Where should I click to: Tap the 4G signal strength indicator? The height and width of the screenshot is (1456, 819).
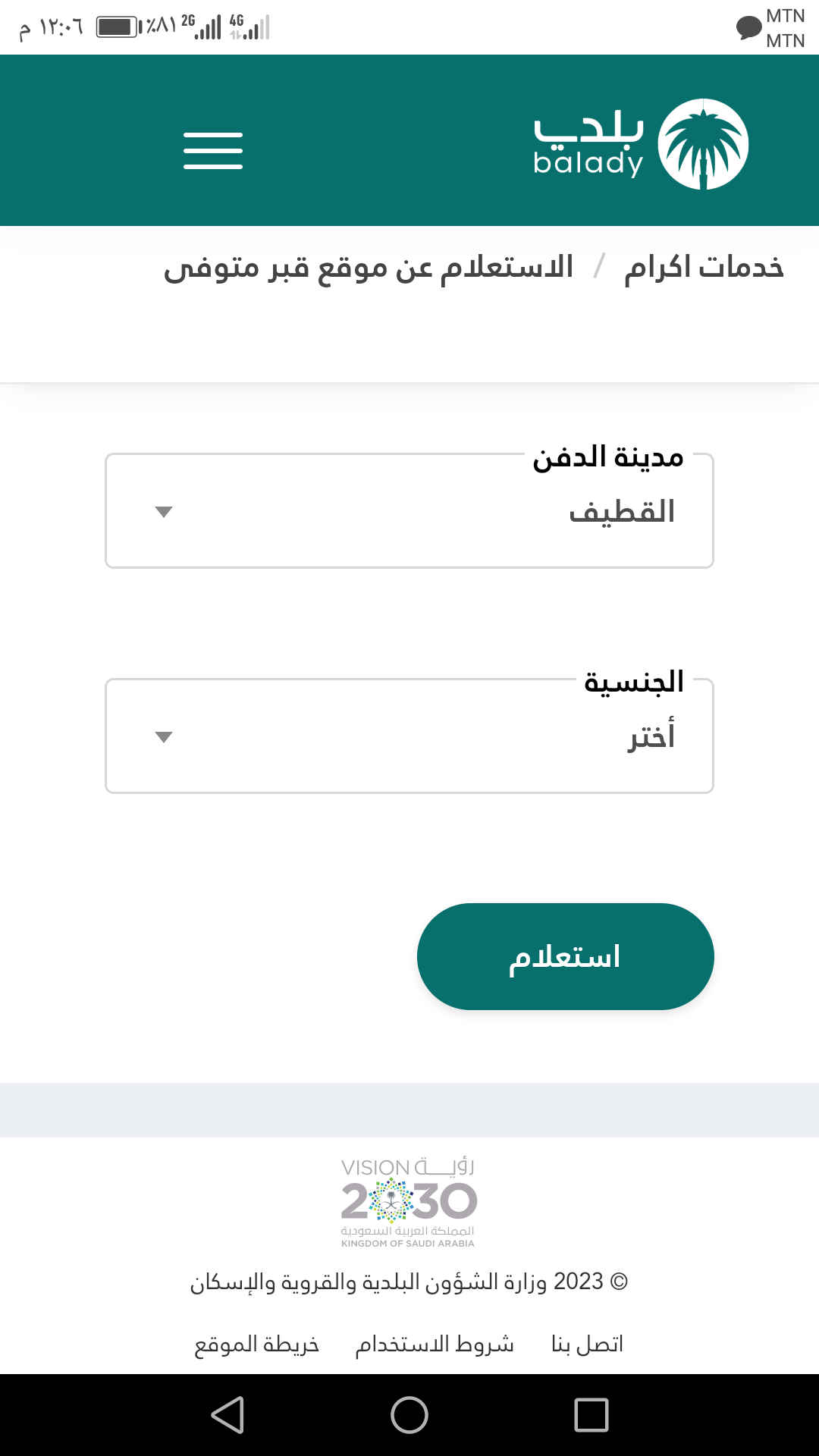(250, 27)
